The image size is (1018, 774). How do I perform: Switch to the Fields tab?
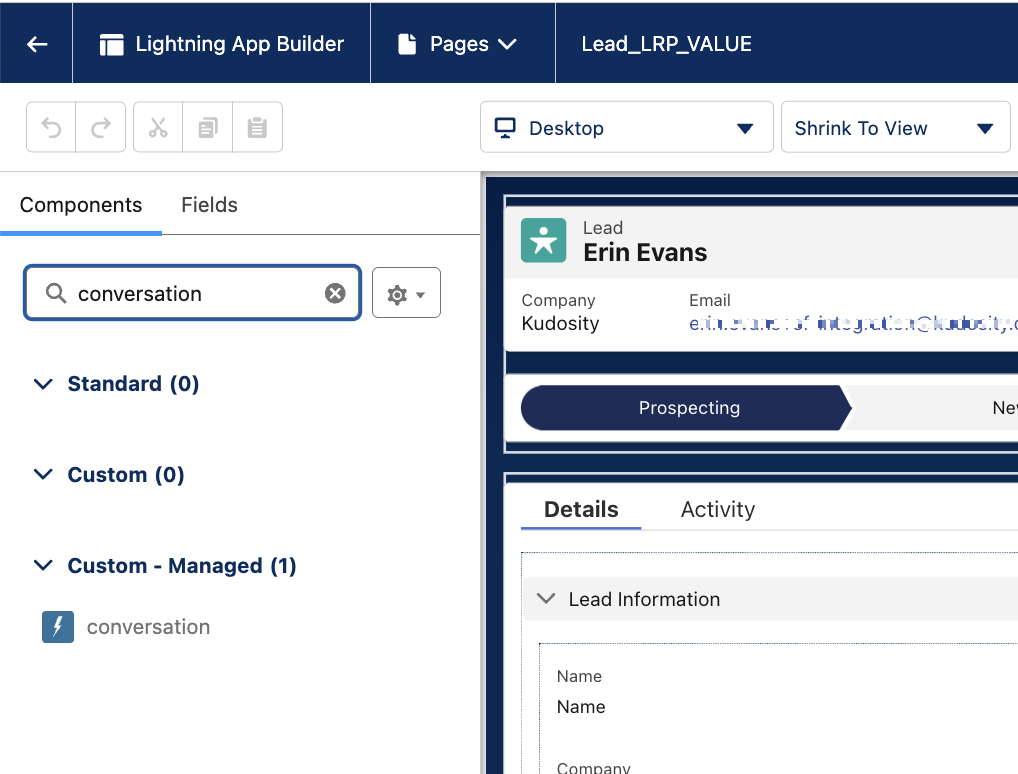coord(209,205)
